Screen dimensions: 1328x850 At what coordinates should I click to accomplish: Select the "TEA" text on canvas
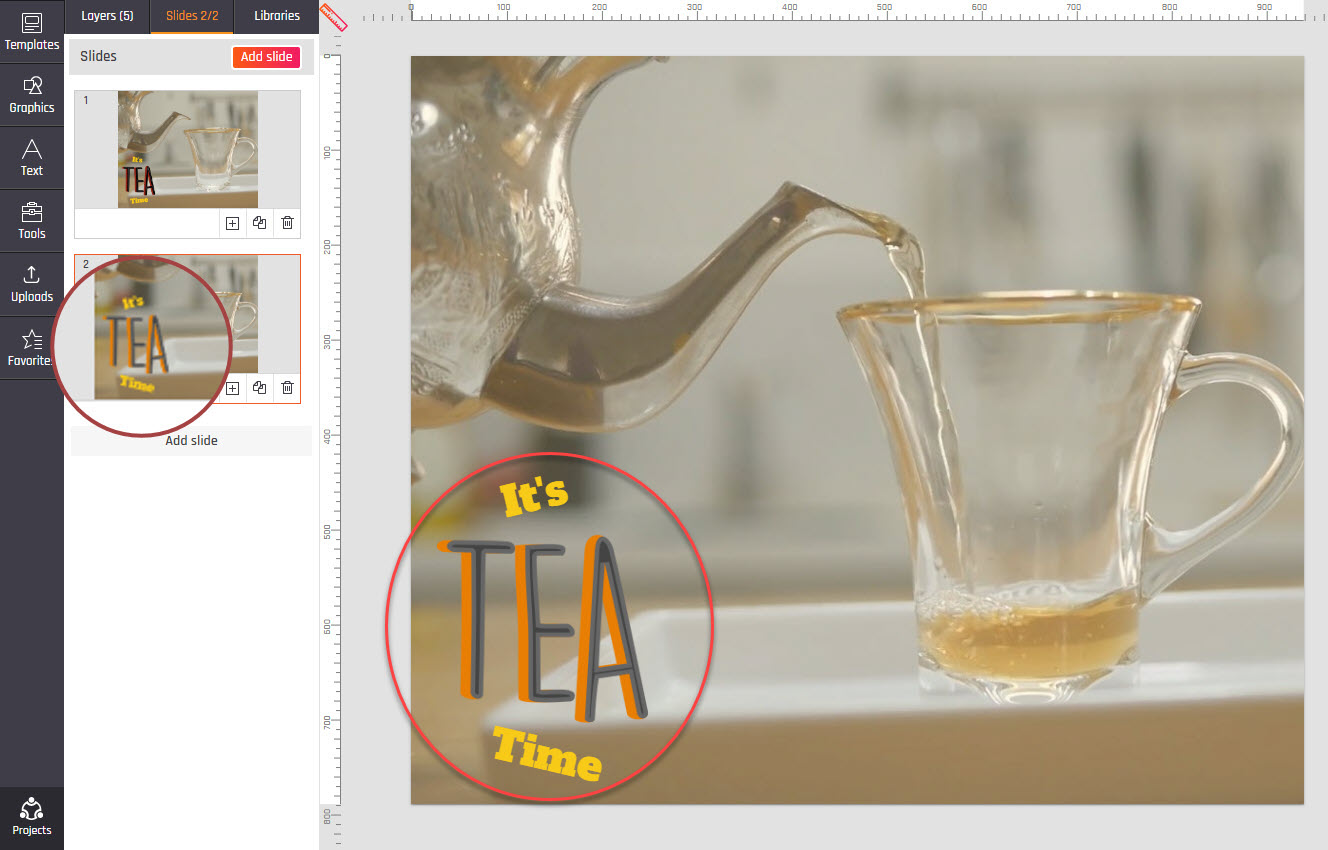pos(543,628)
